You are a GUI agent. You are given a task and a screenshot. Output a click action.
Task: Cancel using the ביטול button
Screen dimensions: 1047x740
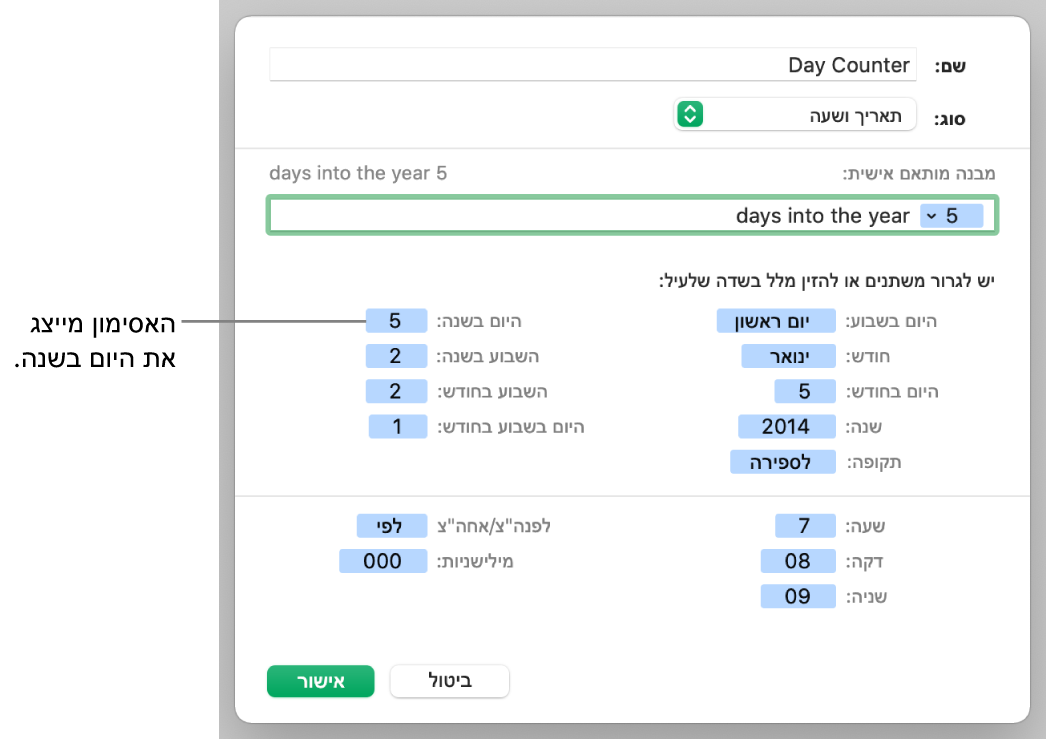coord(449,681)
